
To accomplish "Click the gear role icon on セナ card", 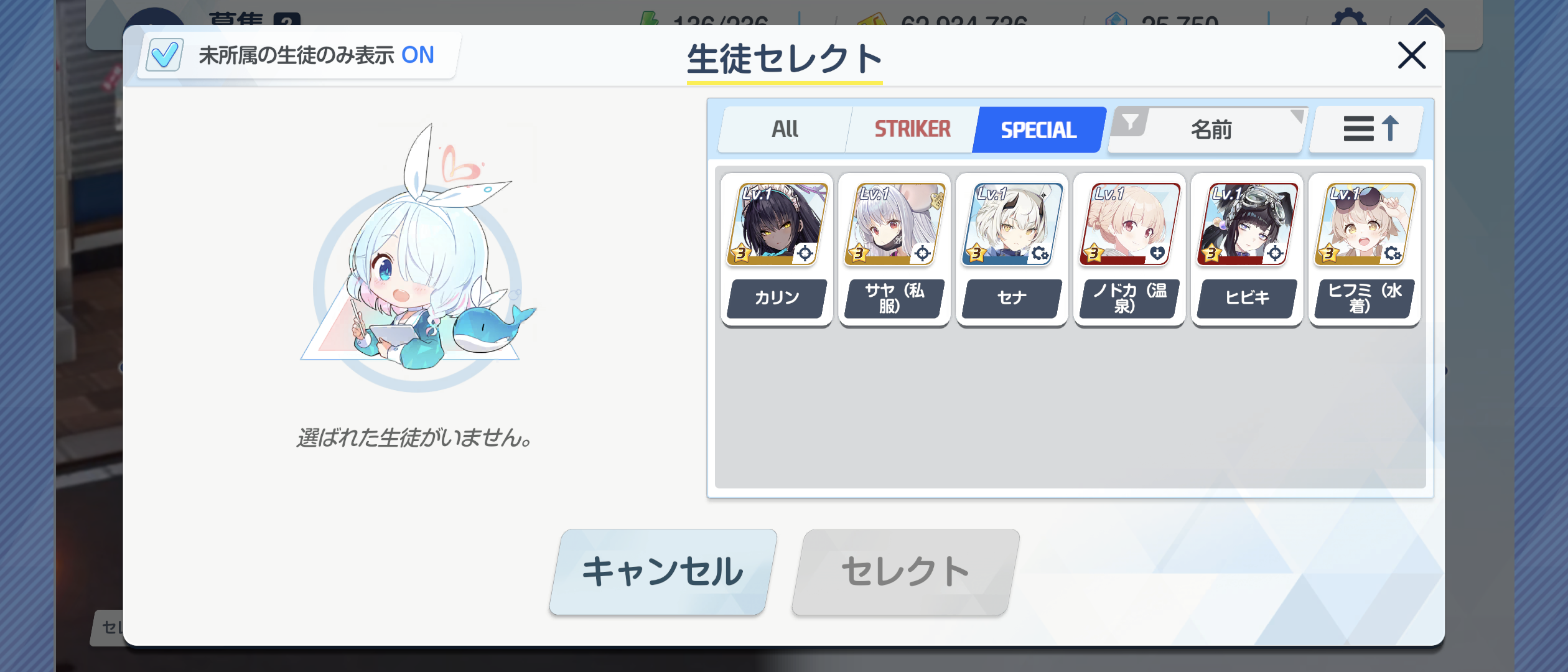I will coord(1040,253).
